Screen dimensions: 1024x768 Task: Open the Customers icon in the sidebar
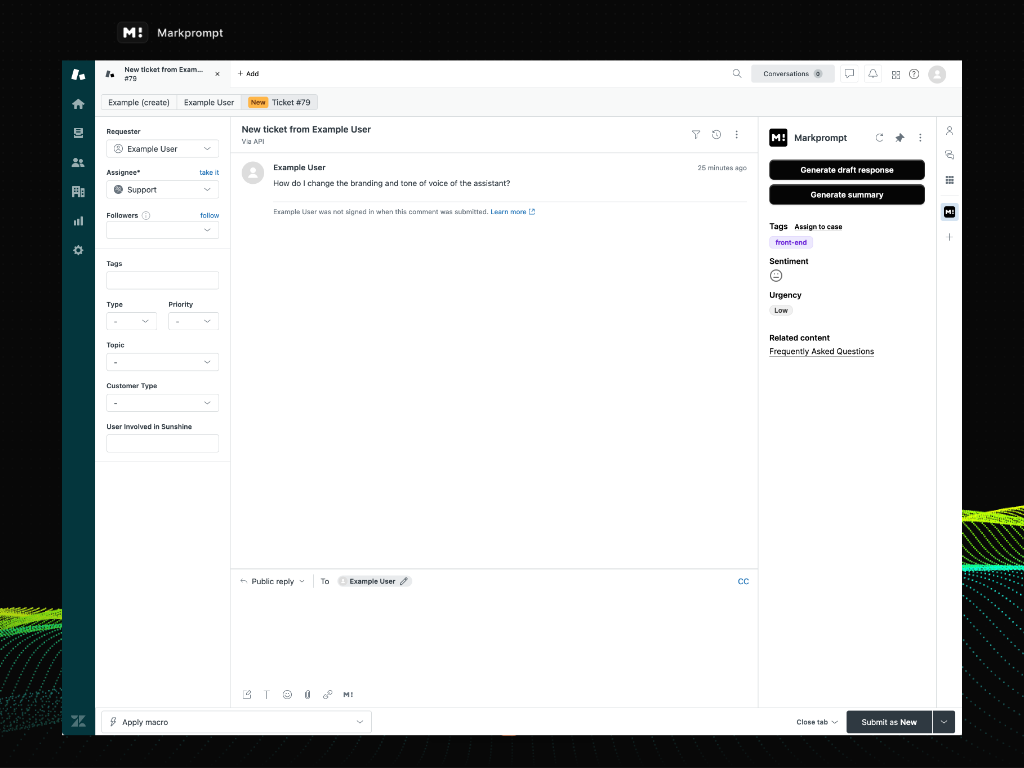78,163
